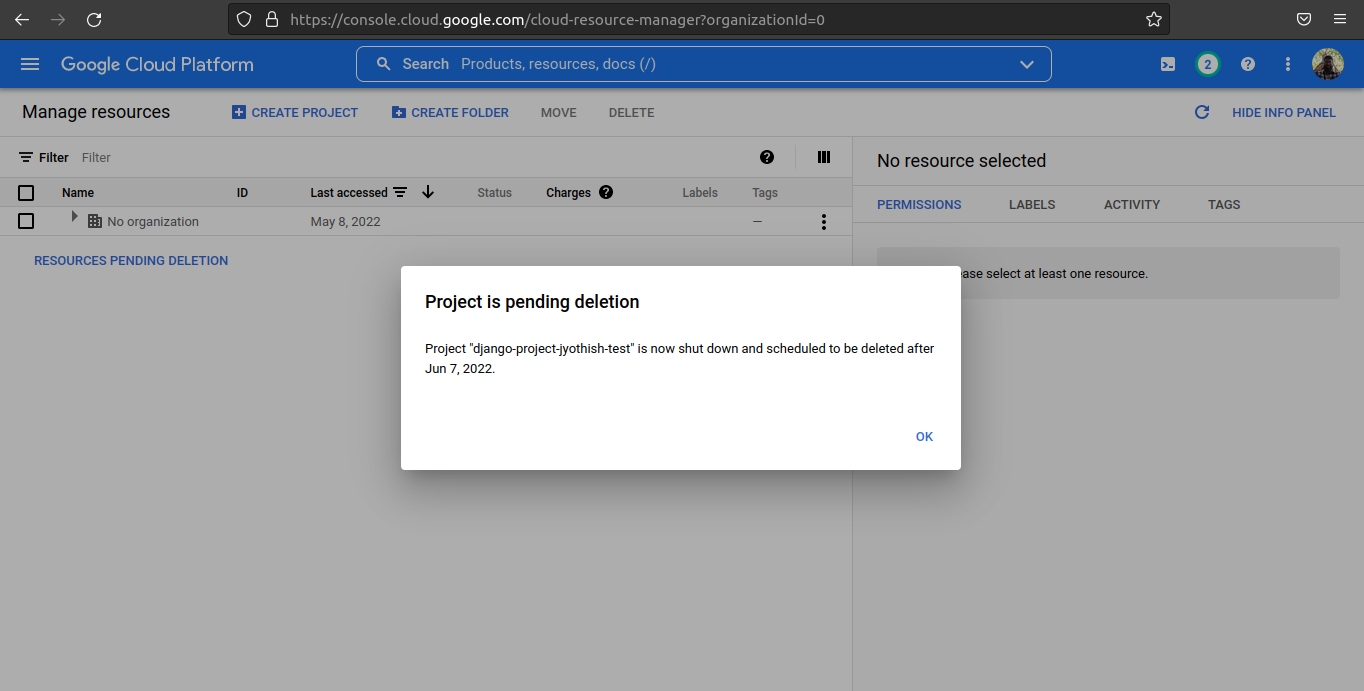Open the main navigation hamburger menu
The image size is (1364, 691).
pos(30,64)
